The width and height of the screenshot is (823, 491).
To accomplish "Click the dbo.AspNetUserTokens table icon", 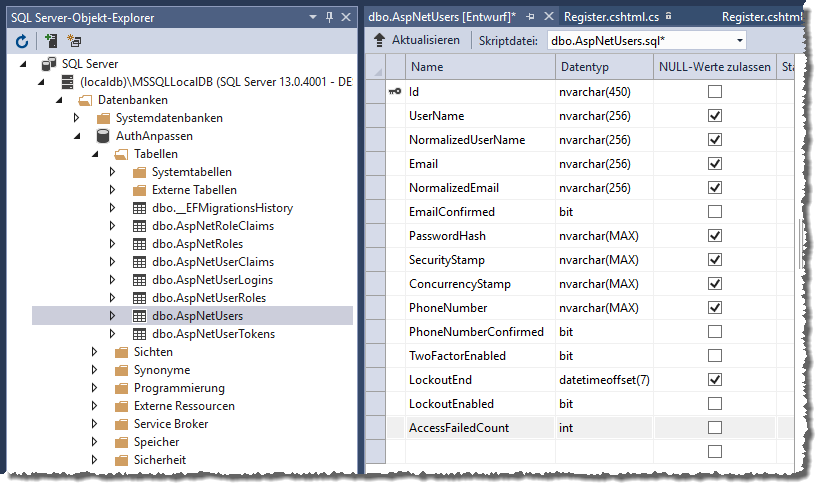I will 139,334.
